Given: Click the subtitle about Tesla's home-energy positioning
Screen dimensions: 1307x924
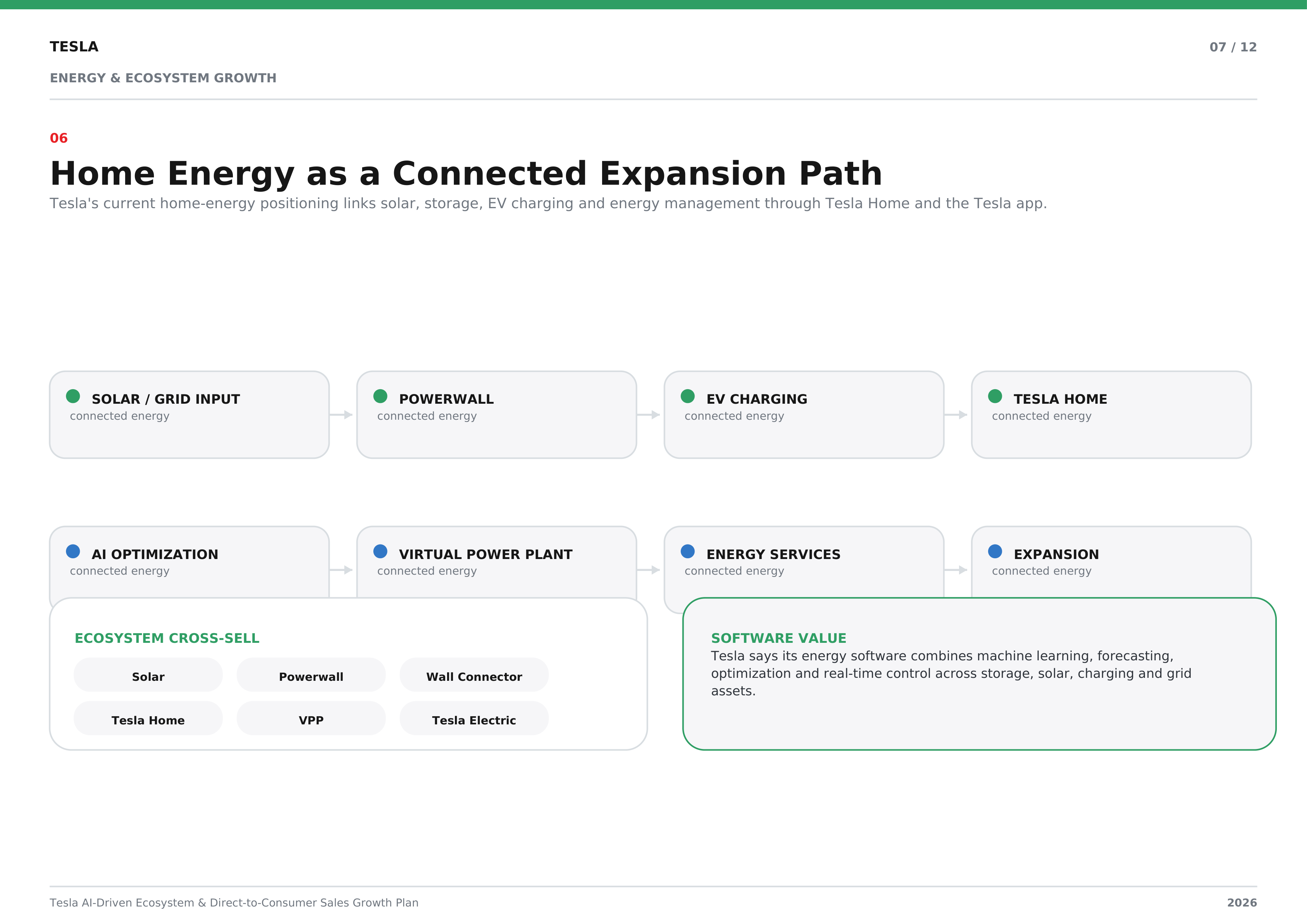Looking at the screenshot, I should pos(548,204).
